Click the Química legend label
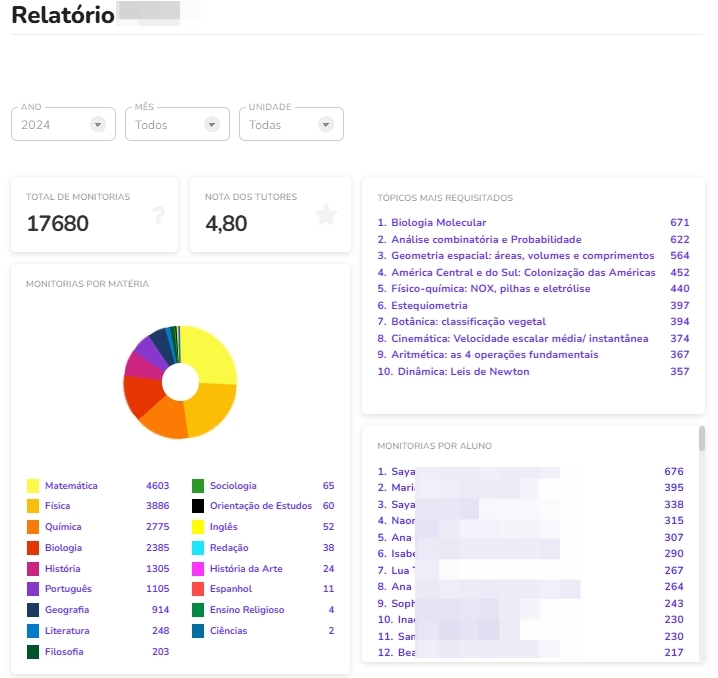Screen dimensions: 718x678 point(63,527)
